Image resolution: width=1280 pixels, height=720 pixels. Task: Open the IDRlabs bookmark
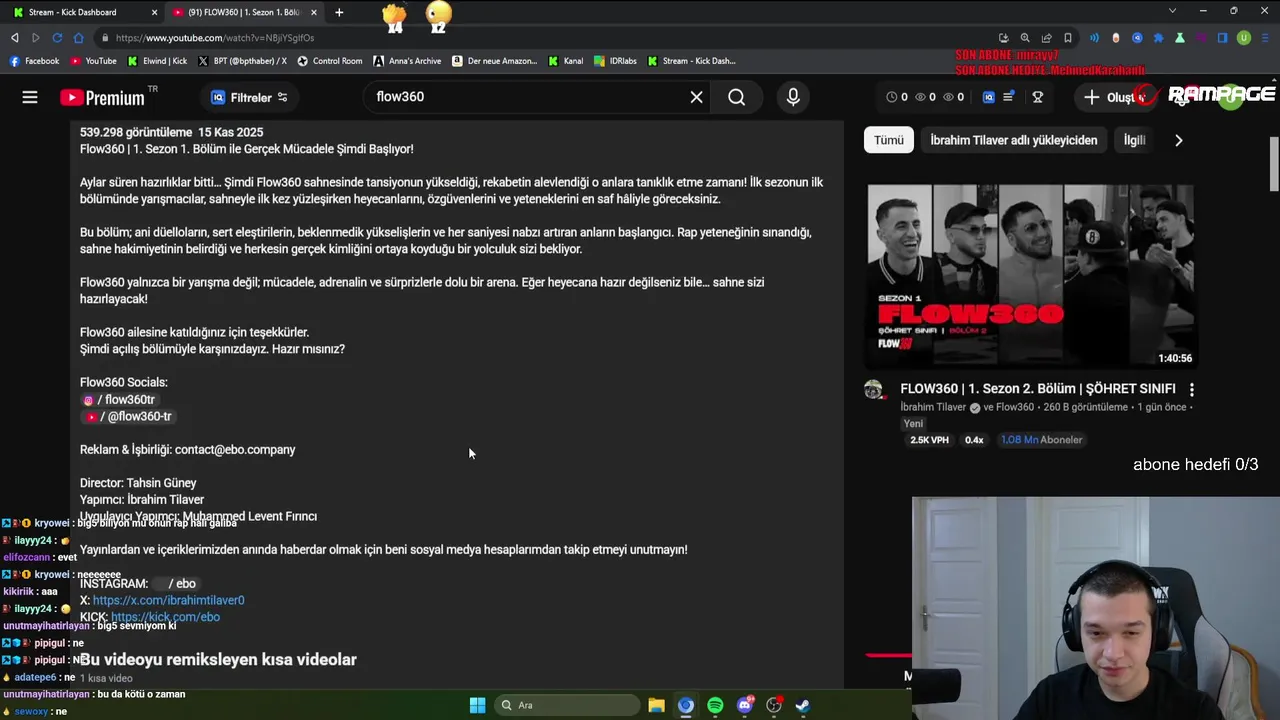pos(614,61)
